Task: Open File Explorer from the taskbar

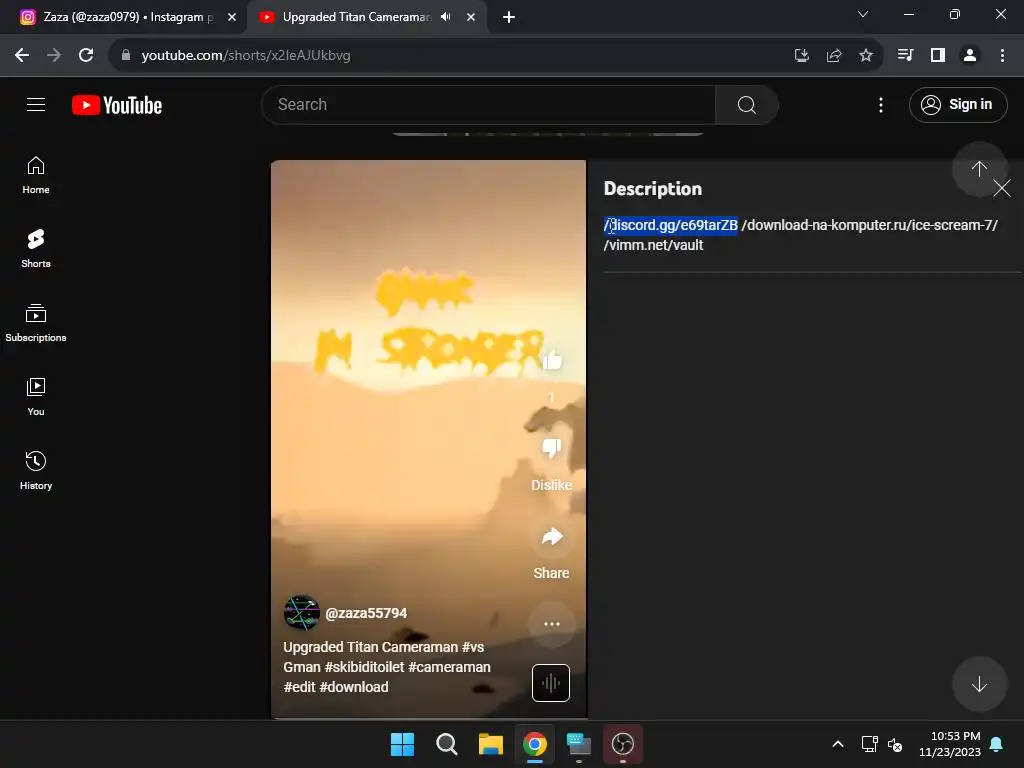Action: click(490, 744)
